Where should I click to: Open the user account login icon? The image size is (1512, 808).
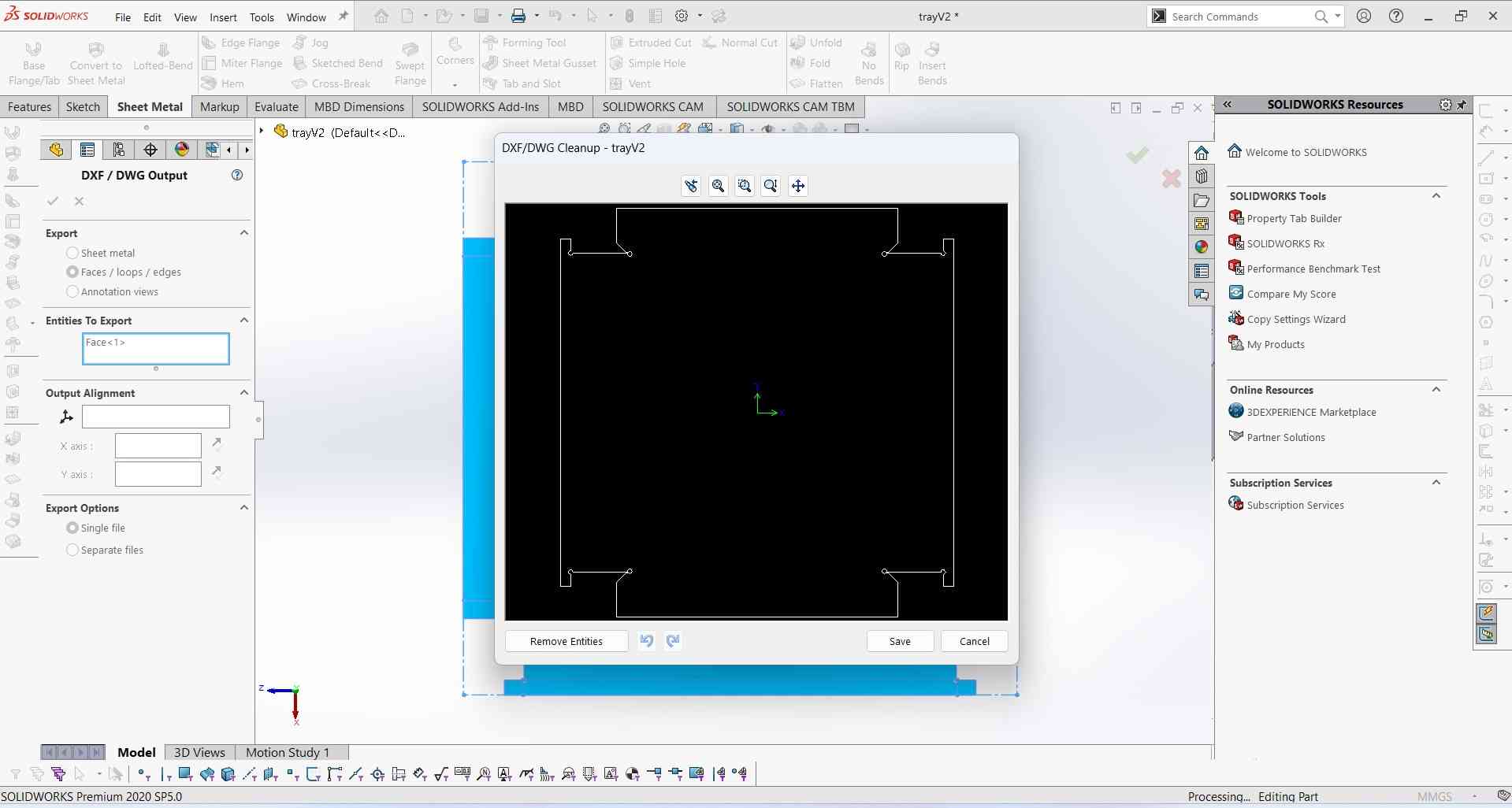pos(1364,16)
